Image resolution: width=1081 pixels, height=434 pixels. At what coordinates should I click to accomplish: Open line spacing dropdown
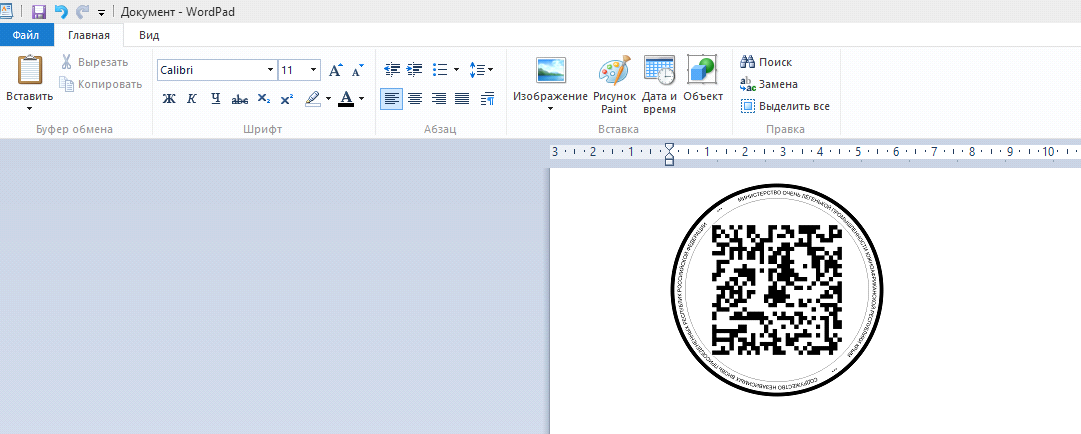(481, 70)
